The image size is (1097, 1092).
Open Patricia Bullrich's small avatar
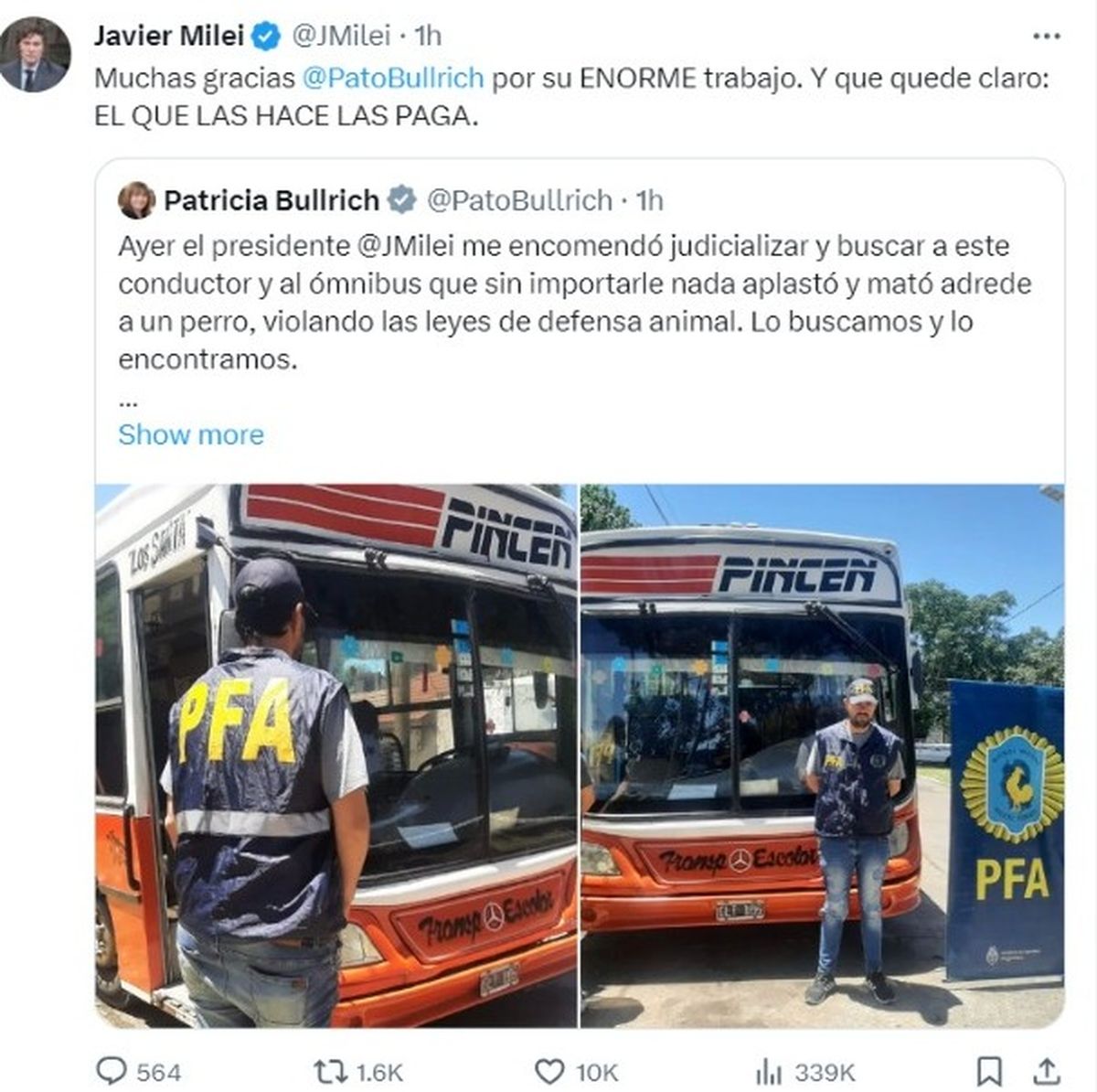point(137,199)
